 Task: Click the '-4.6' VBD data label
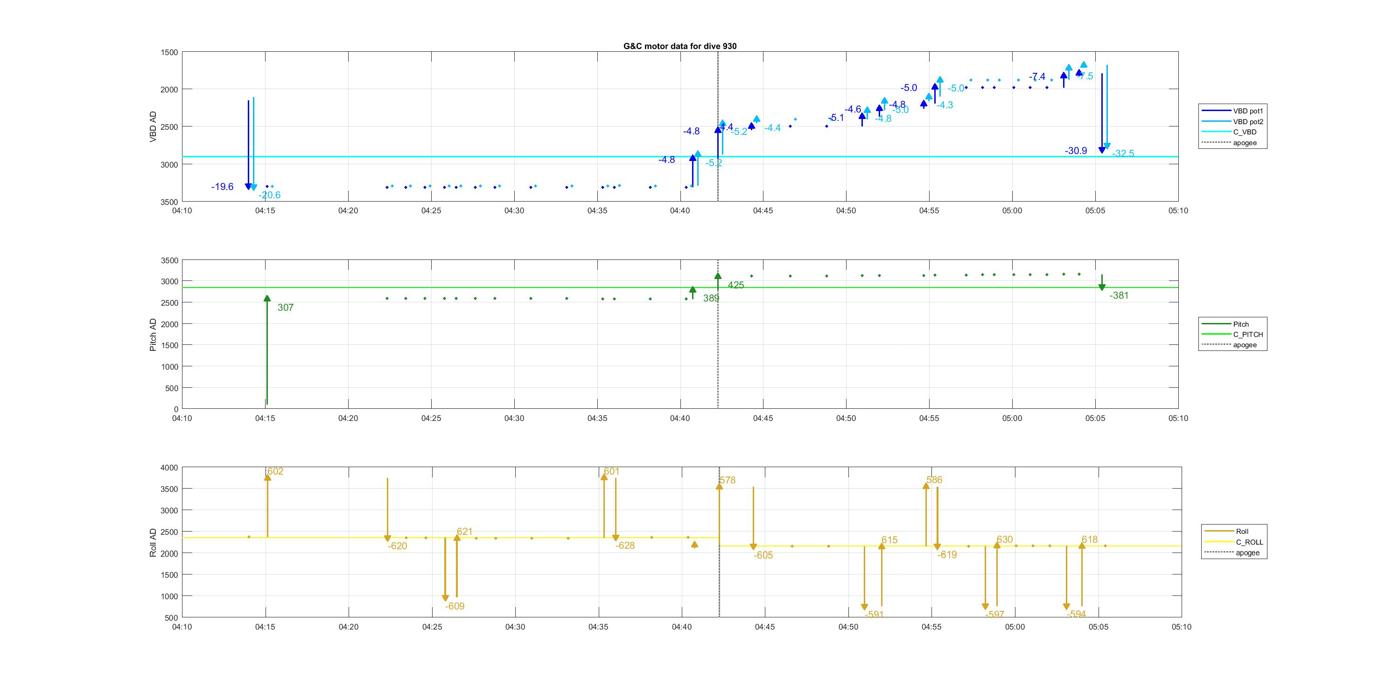pos(852,109)
